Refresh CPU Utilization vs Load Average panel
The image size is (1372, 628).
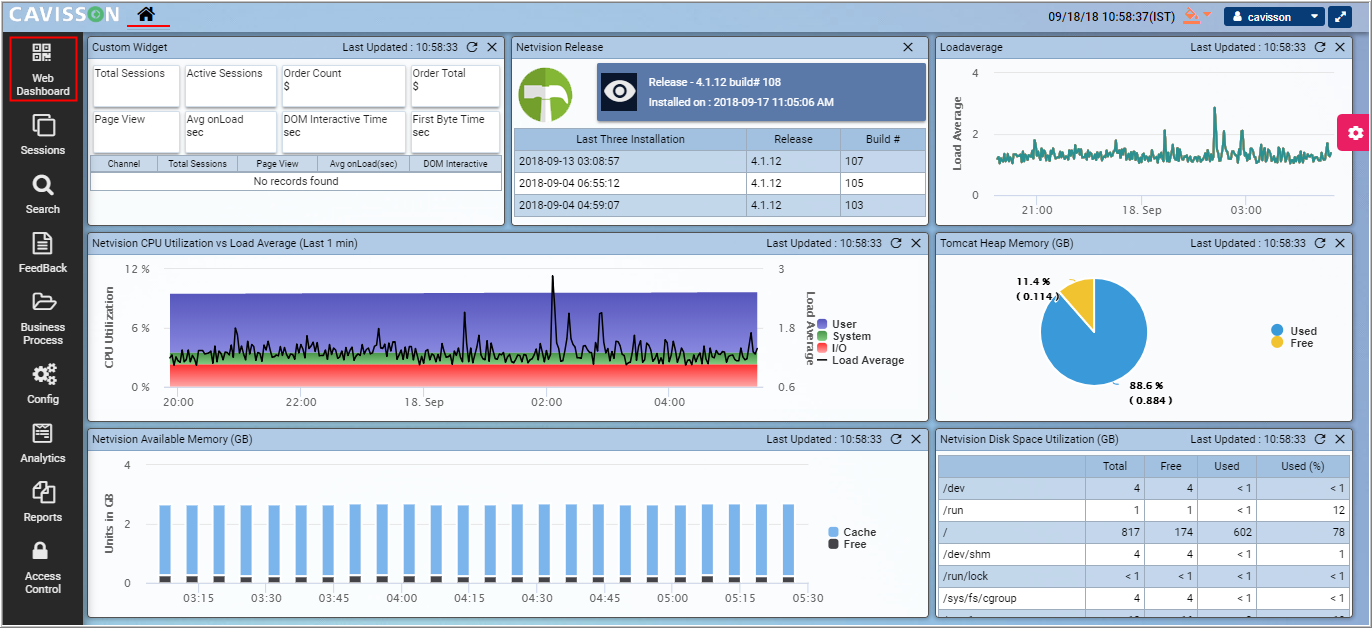coord(896,243)
